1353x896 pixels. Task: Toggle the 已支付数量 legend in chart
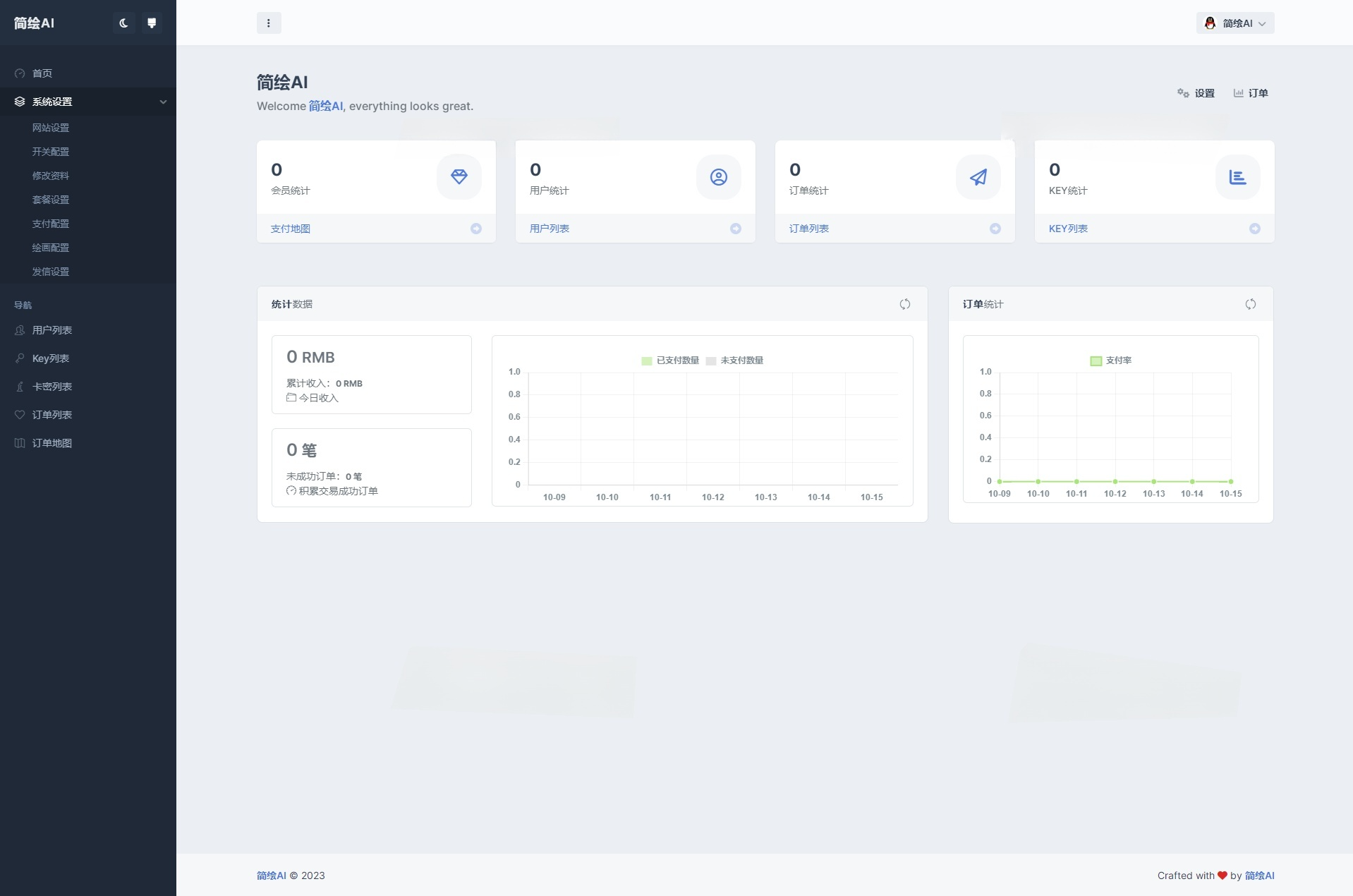669,361
